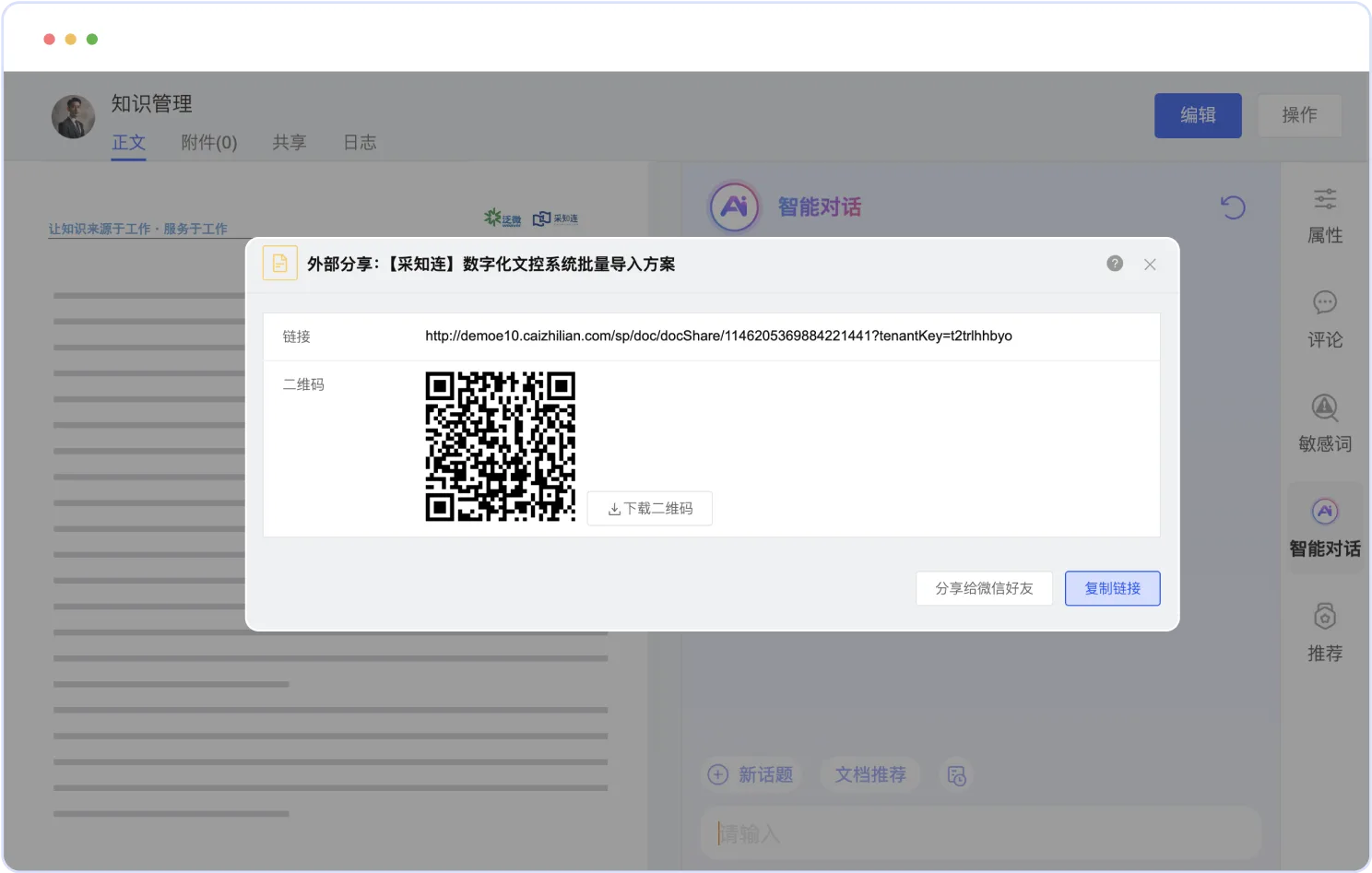This screenshot has height=873, width=1372.
Task: Click the document icon in dialog title
Action: pyautogui.click(x=280, y=264)
